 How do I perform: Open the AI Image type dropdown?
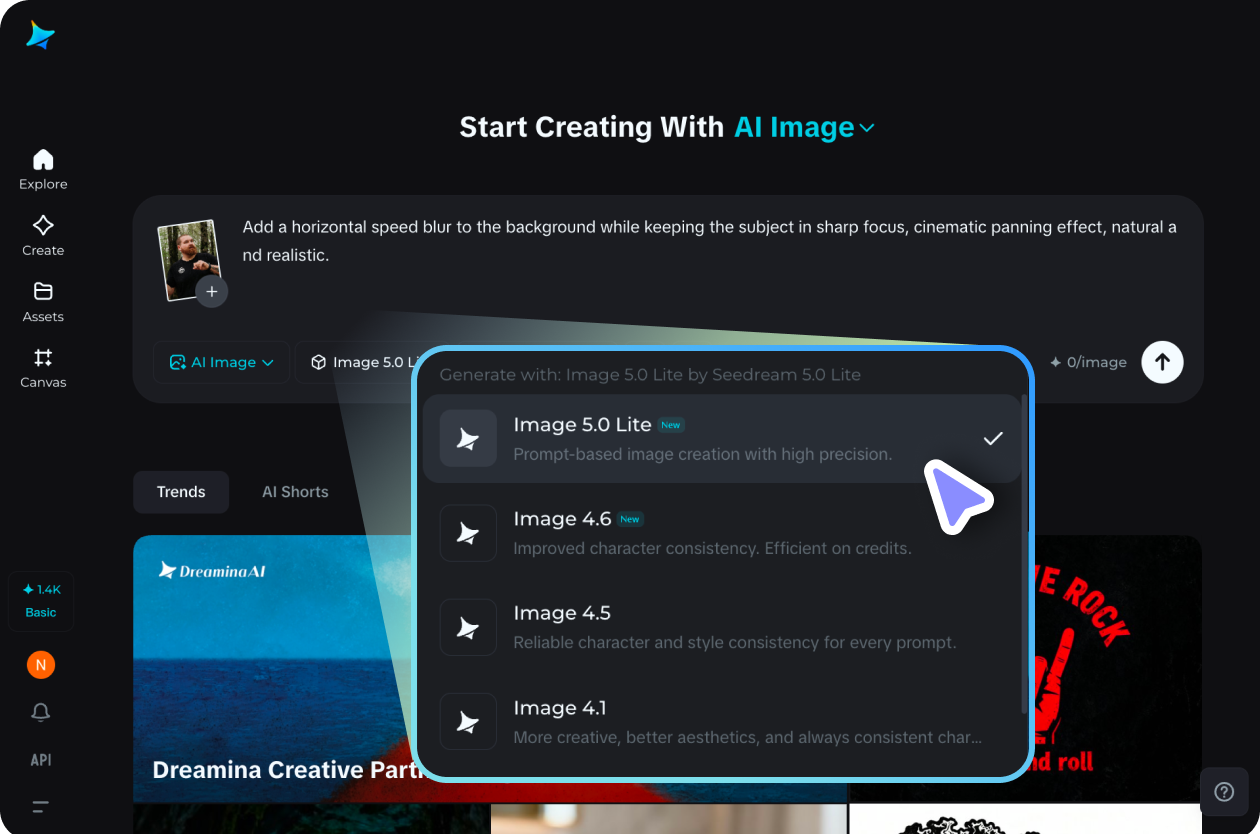point(222,362)
